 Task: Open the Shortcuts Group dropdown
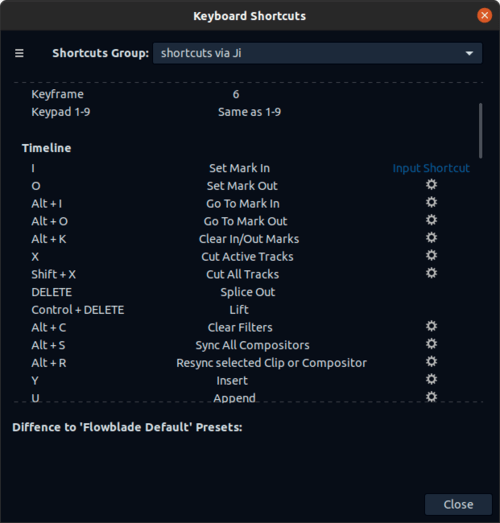(x=317, y=53)
